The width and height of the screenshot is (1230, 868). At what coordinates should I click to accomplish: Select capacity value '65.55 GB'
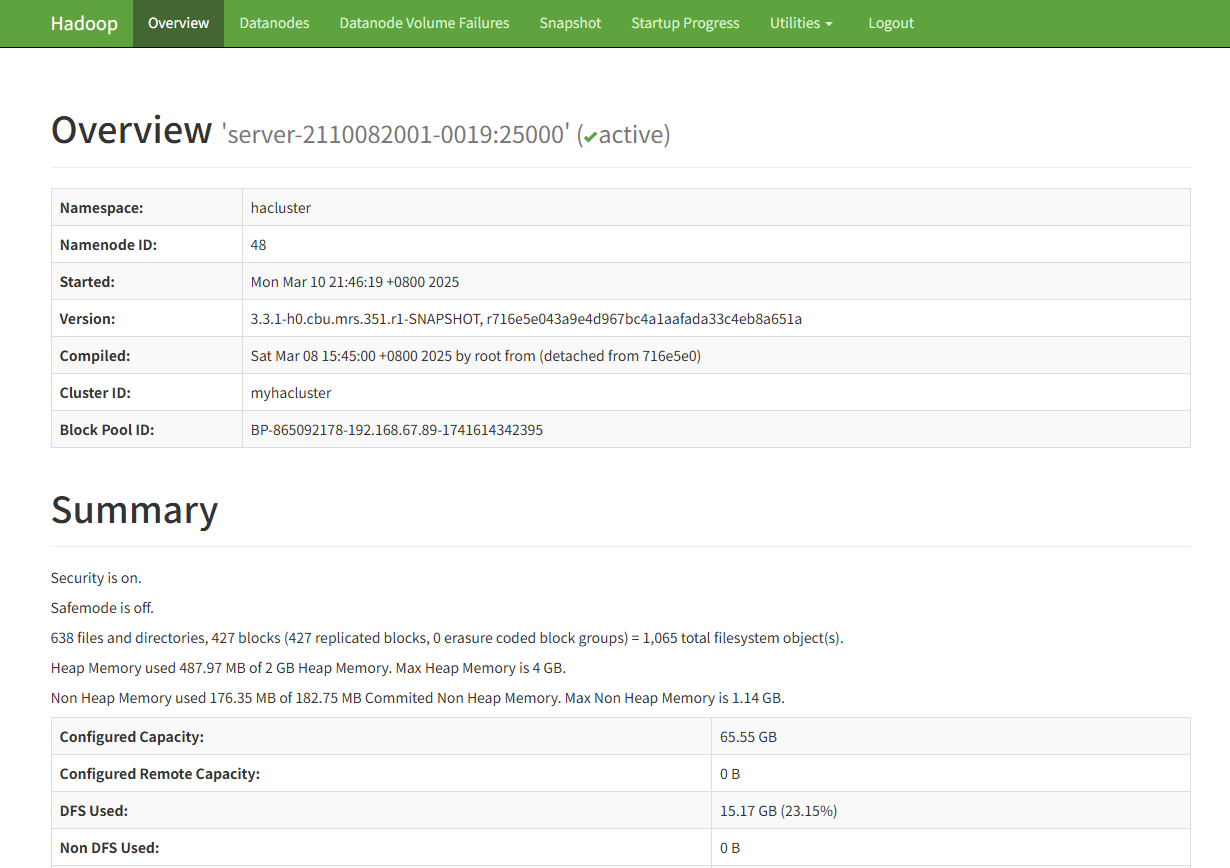748,737
